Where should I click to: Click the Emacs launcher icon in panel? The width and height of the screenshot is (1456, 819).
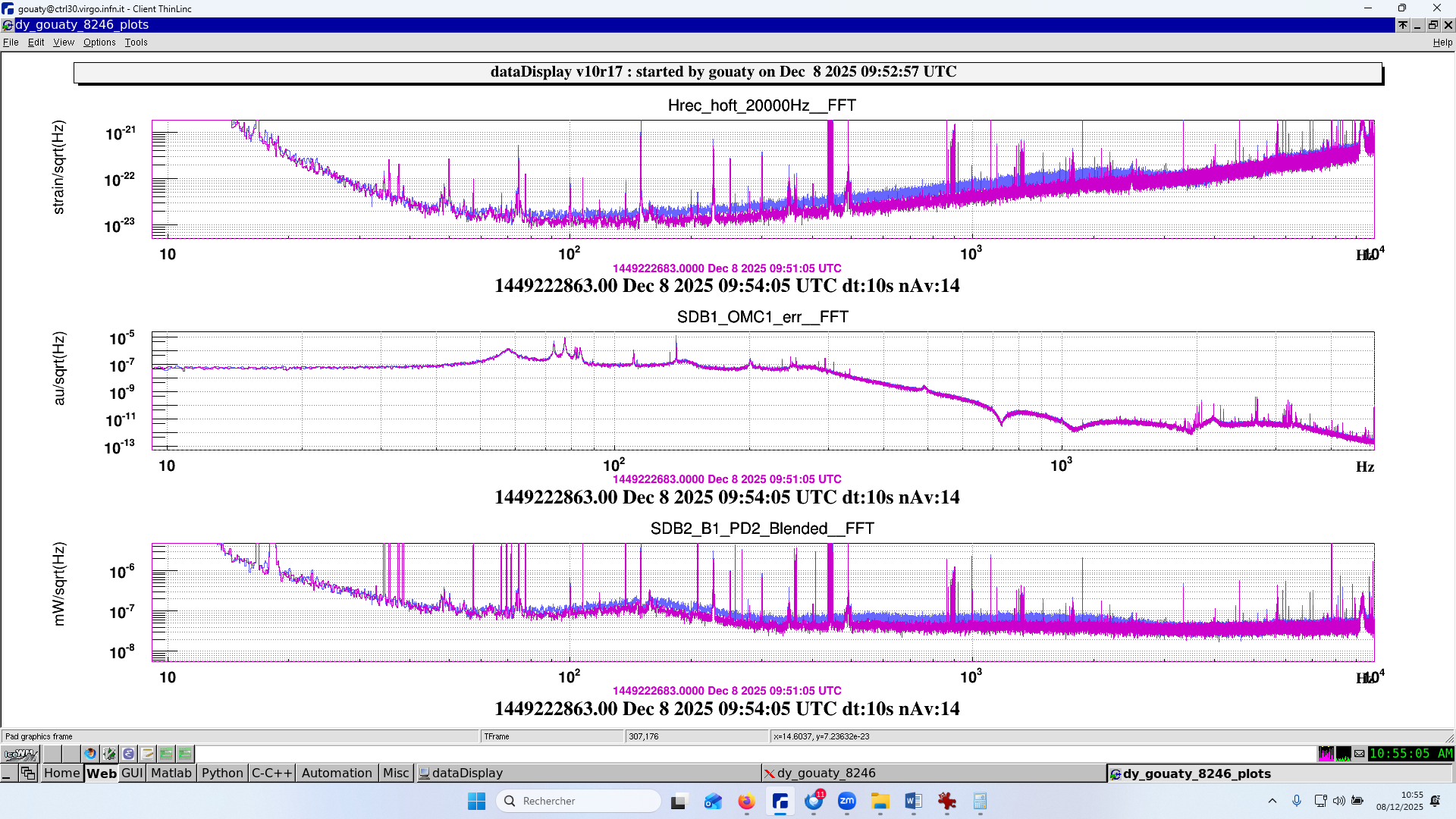128,754
